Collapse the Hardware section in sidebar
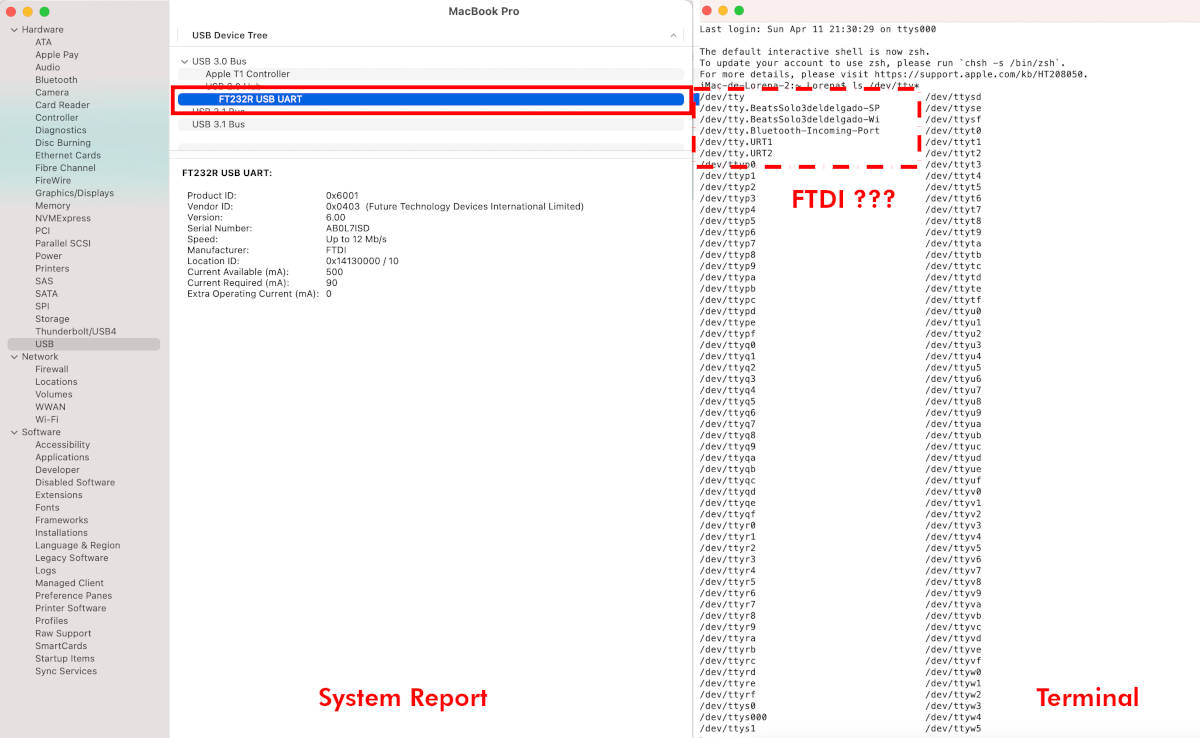The width and height of the screenshot is (1200, 738). tap(14, 30)
